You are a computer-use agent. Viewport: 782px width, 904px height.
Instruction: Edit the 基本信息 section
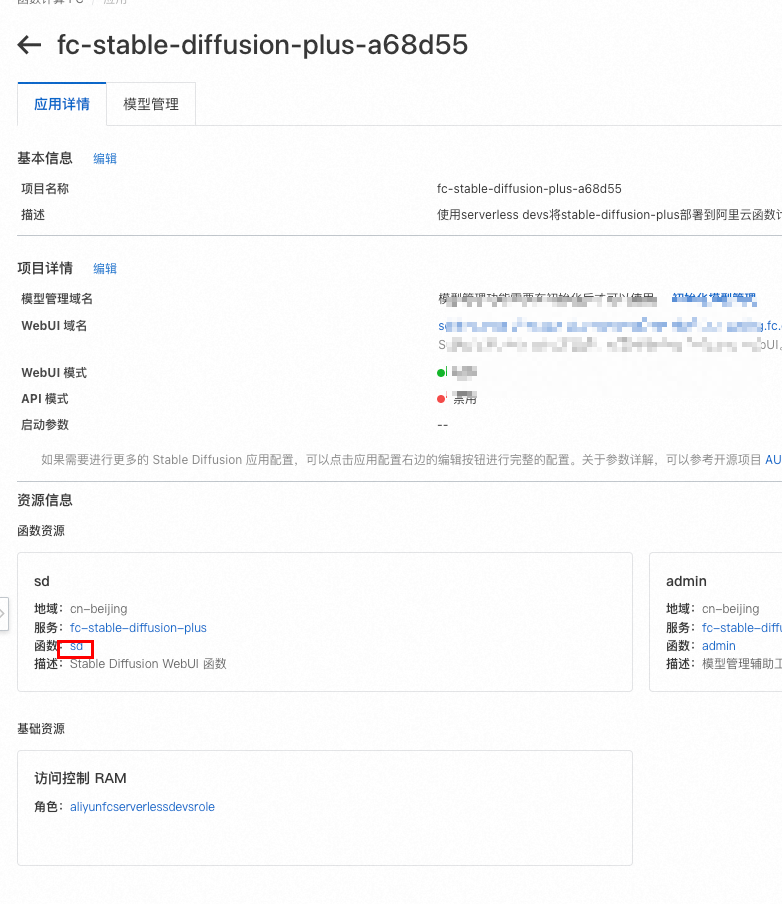pyautogui.click(x=105, y=159)
